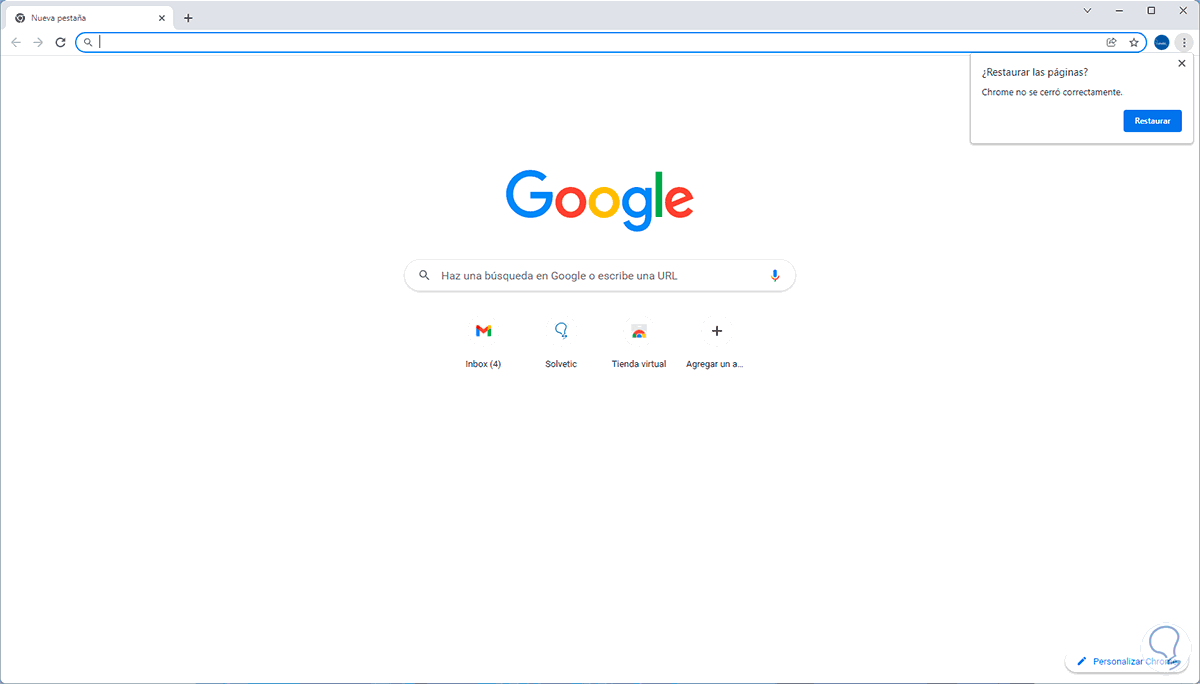The width and height of the screenshot is (1200, 684).
Task: Dismiss the Restaurar las páginas popup
Action: coord(1182,63)
